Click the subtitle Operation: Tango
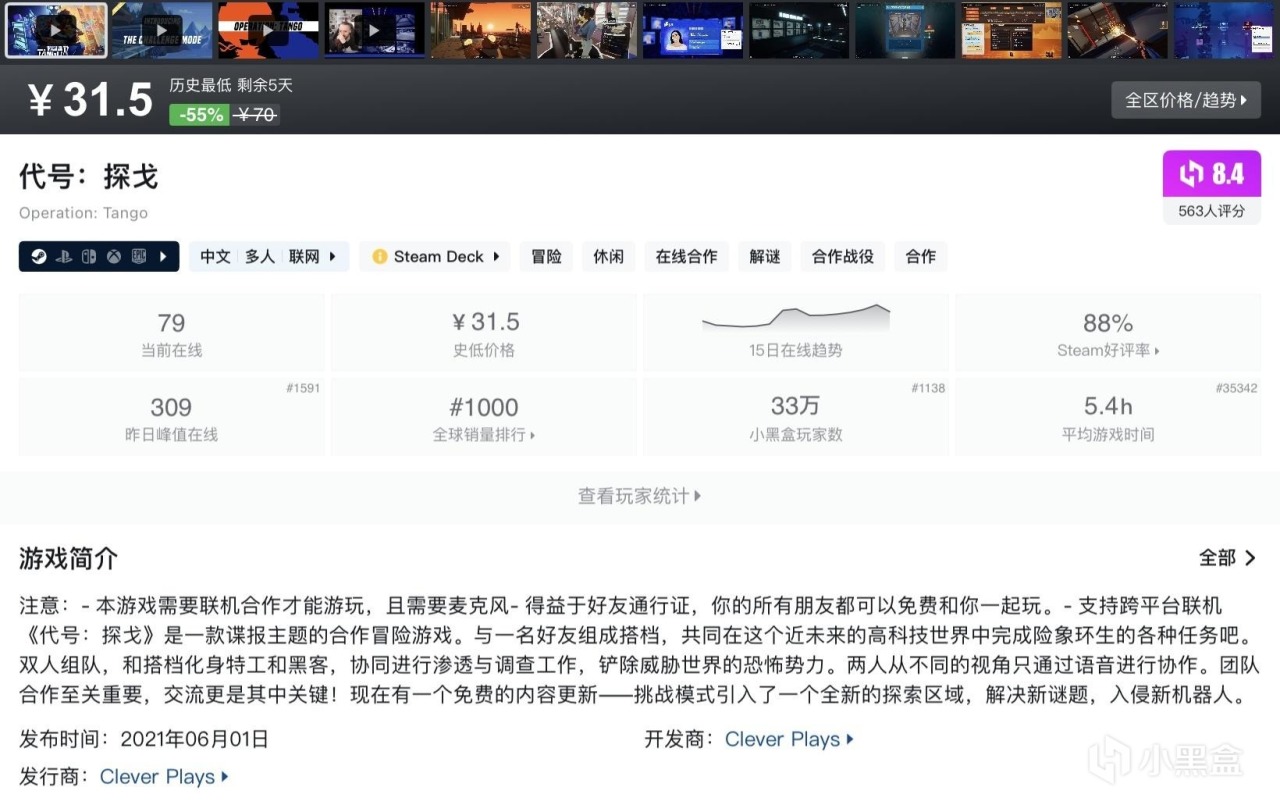 click(83, 213)
